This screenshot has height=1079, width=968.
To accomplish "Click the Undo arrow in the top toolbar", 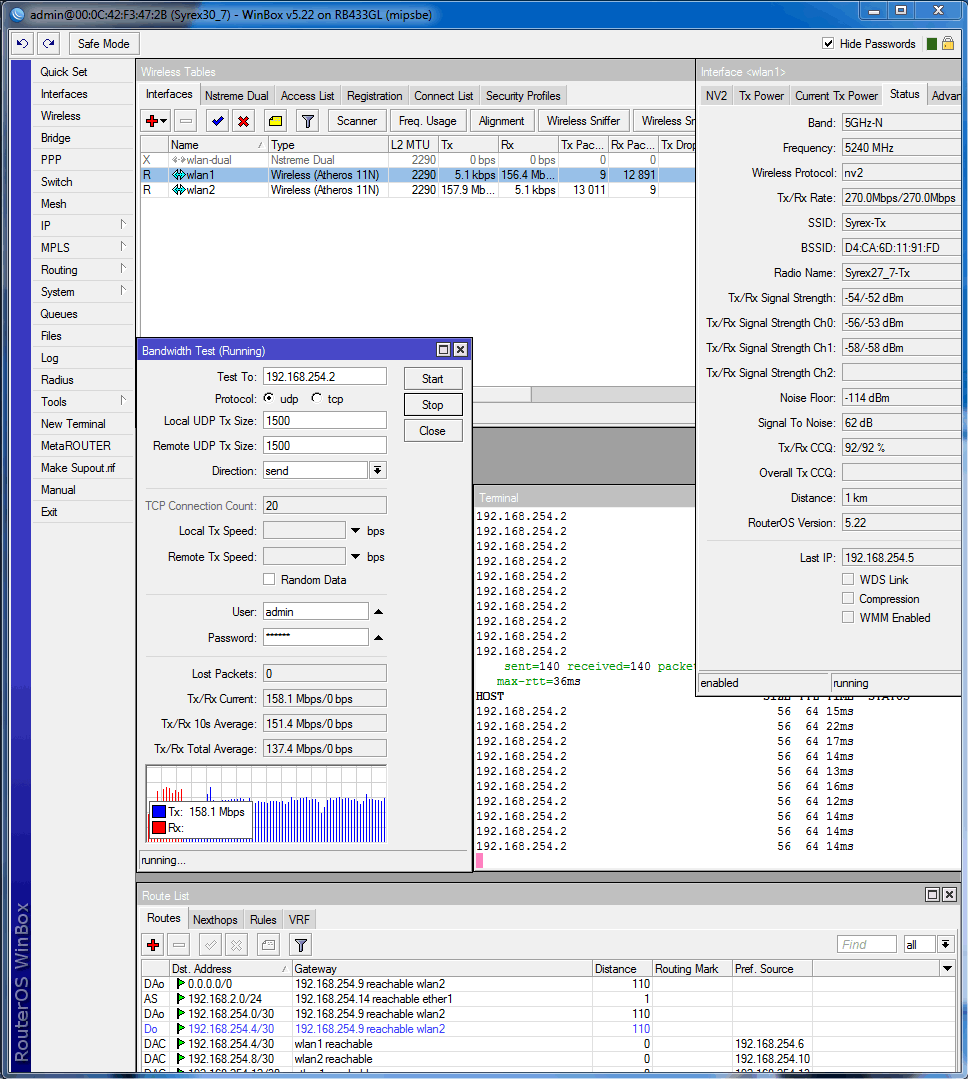I will coord(22,43).
